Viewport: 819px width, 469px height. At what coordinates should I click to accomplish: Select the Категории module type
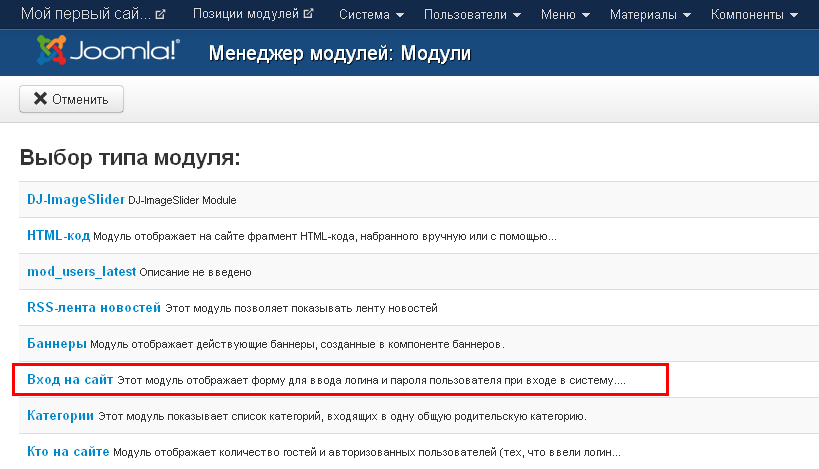point(61,416)
